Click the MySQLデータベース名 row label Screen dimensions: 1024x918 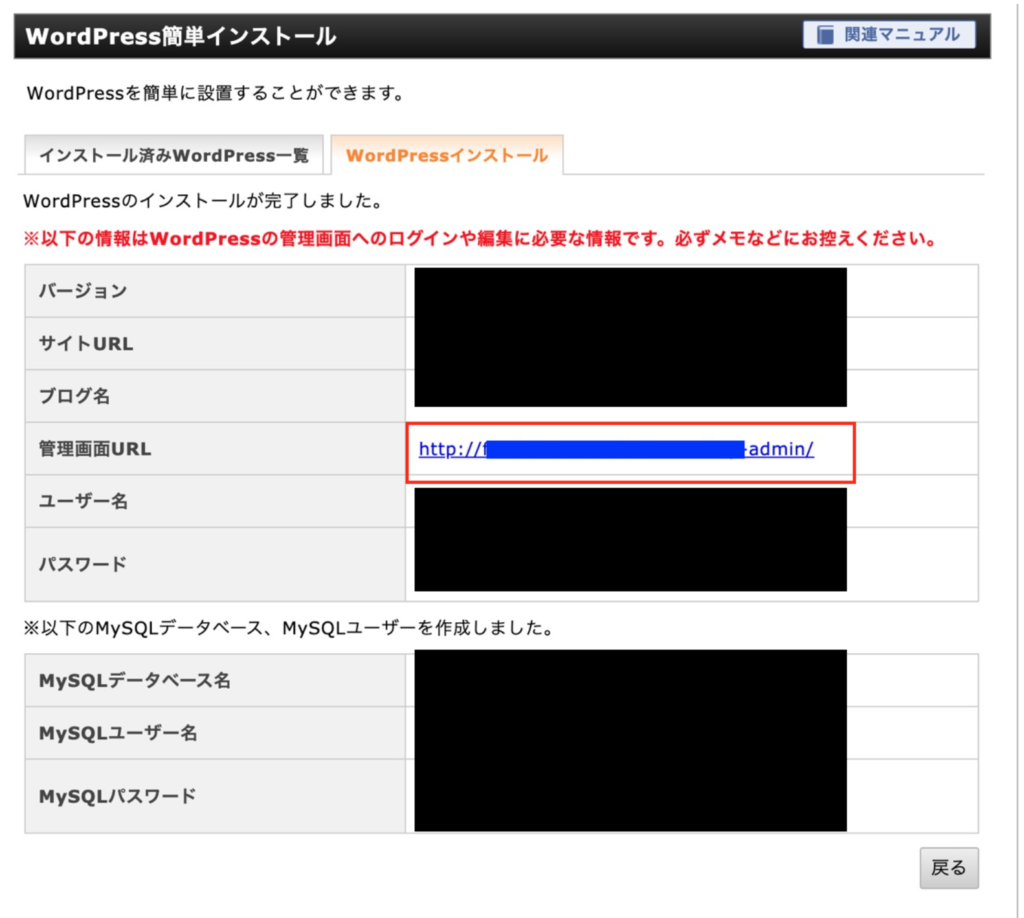point(135,681)
